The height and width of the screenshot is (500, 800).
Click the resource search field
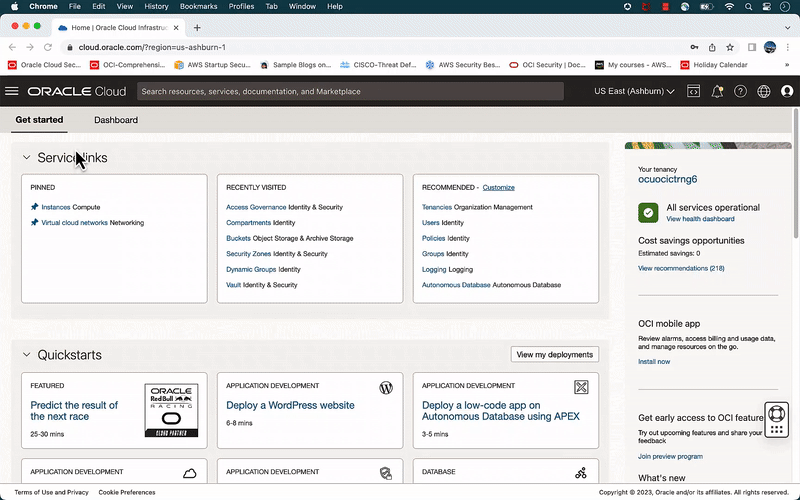point(350,92)
